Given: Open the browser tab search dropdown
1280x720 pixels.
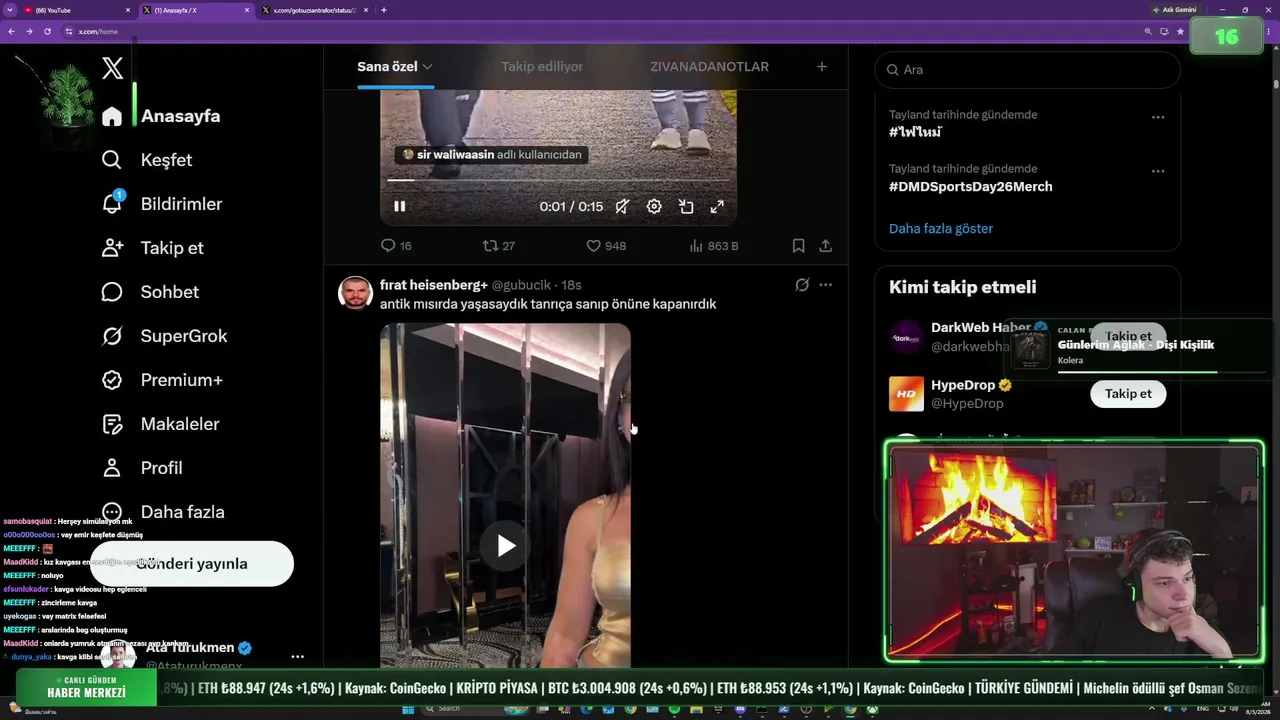Looking at the screenshot, I should tap(9, 10).
